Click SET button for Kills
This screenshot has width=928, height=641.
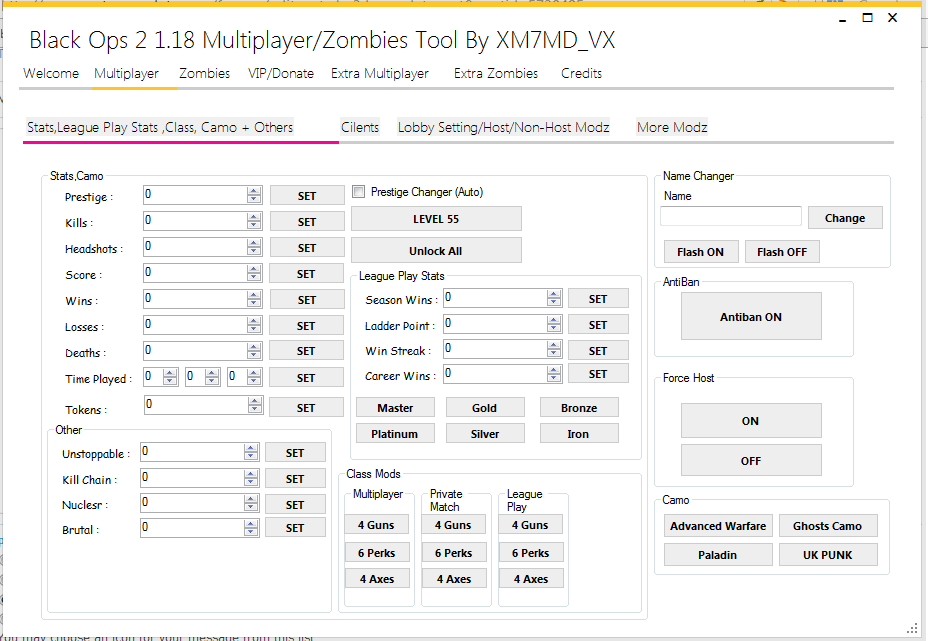point(307,221)
